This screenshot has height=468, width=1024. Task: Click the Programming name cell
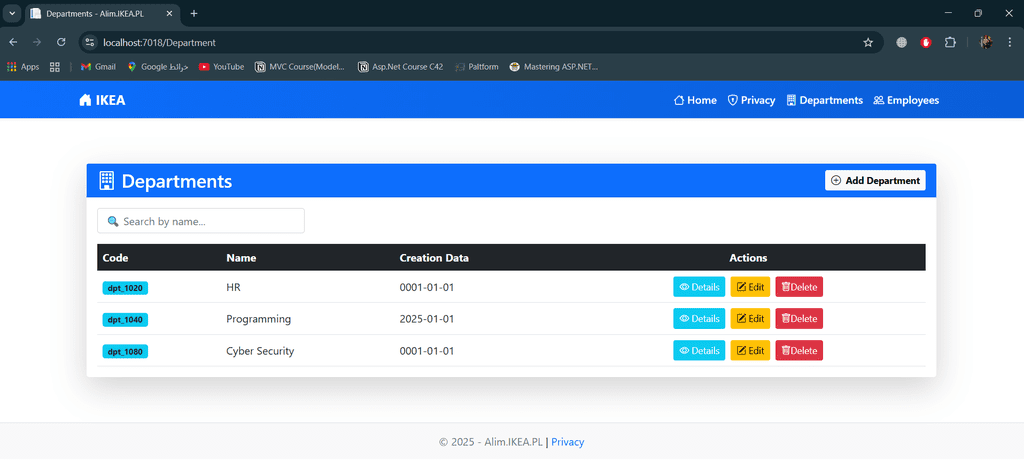(259, 319)
